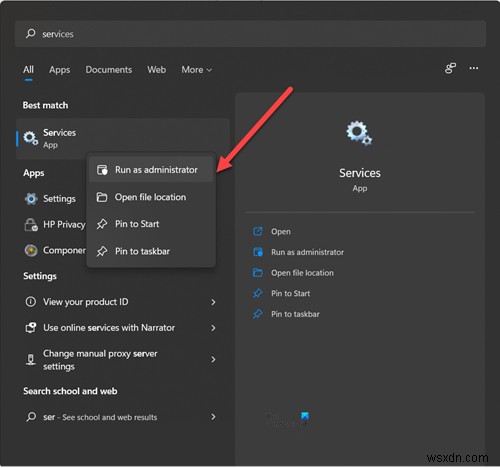The image size is (500, 468).
Task: Click the Component Services icon
Action: (x=31, y=250)
